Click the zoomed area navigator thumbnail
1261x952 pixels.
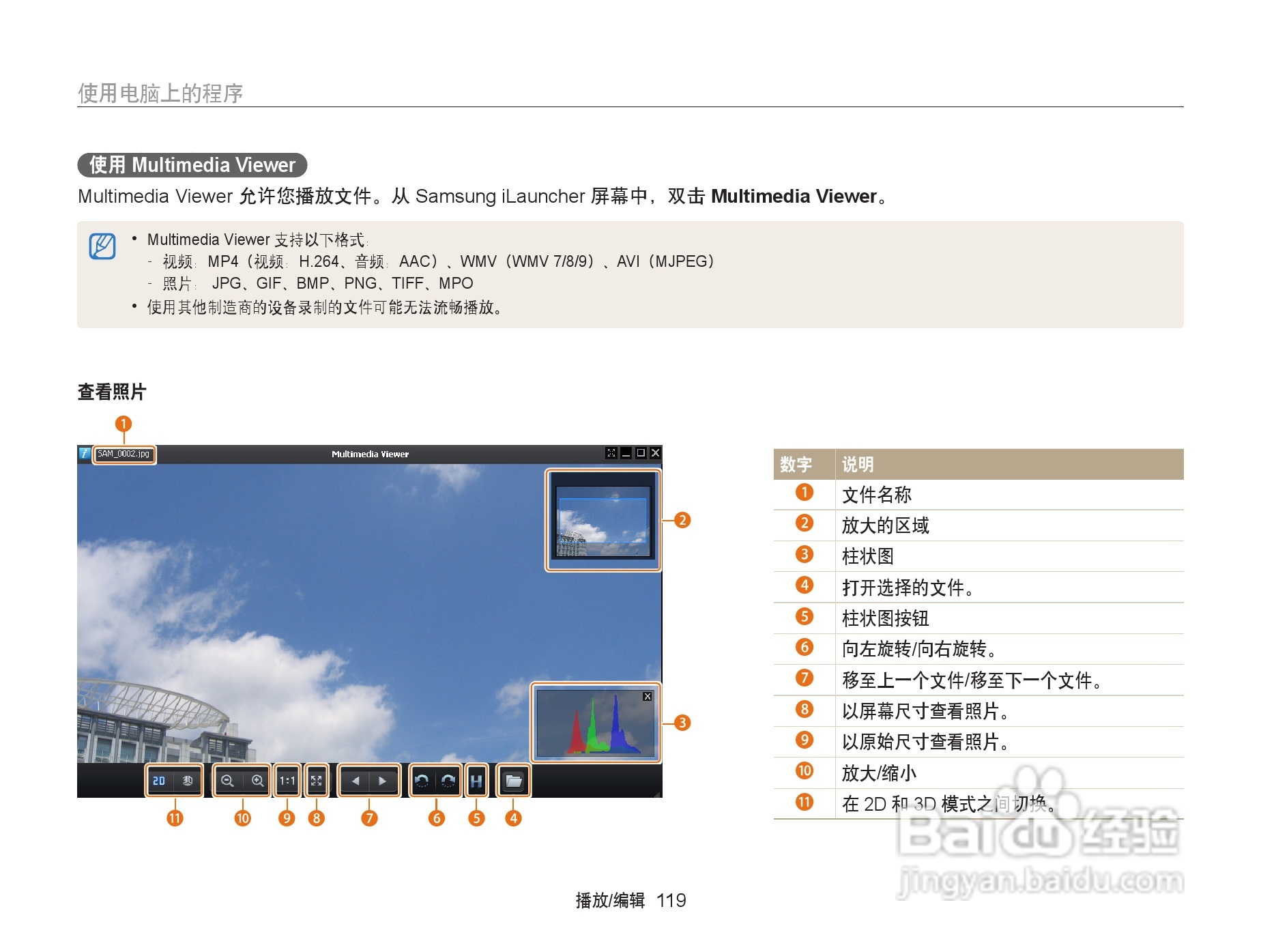click(603, 520)
